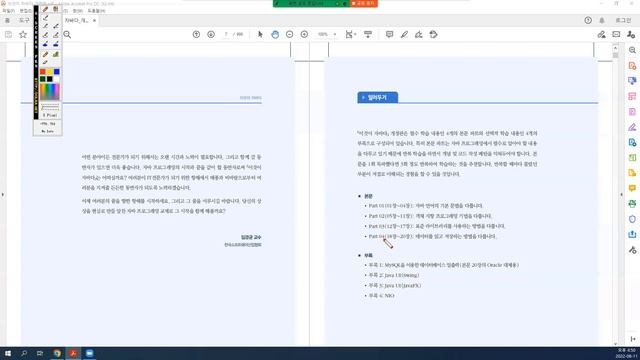
Task: Click the previous page up-arrow button
Action: [196, 35]
